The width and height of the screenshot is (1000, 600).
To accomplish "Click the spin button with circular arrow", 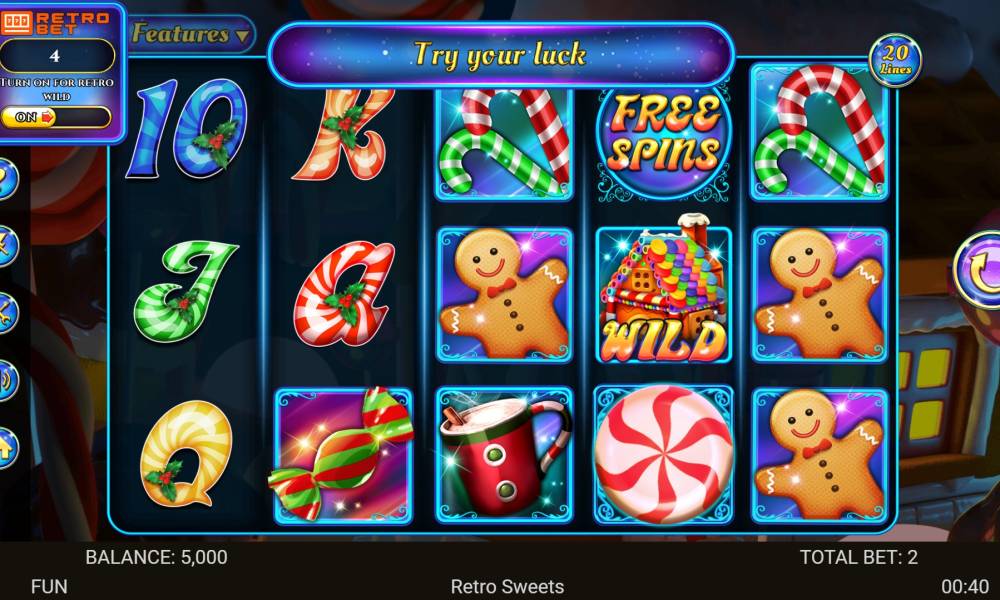I will click(x=978, y=270).
